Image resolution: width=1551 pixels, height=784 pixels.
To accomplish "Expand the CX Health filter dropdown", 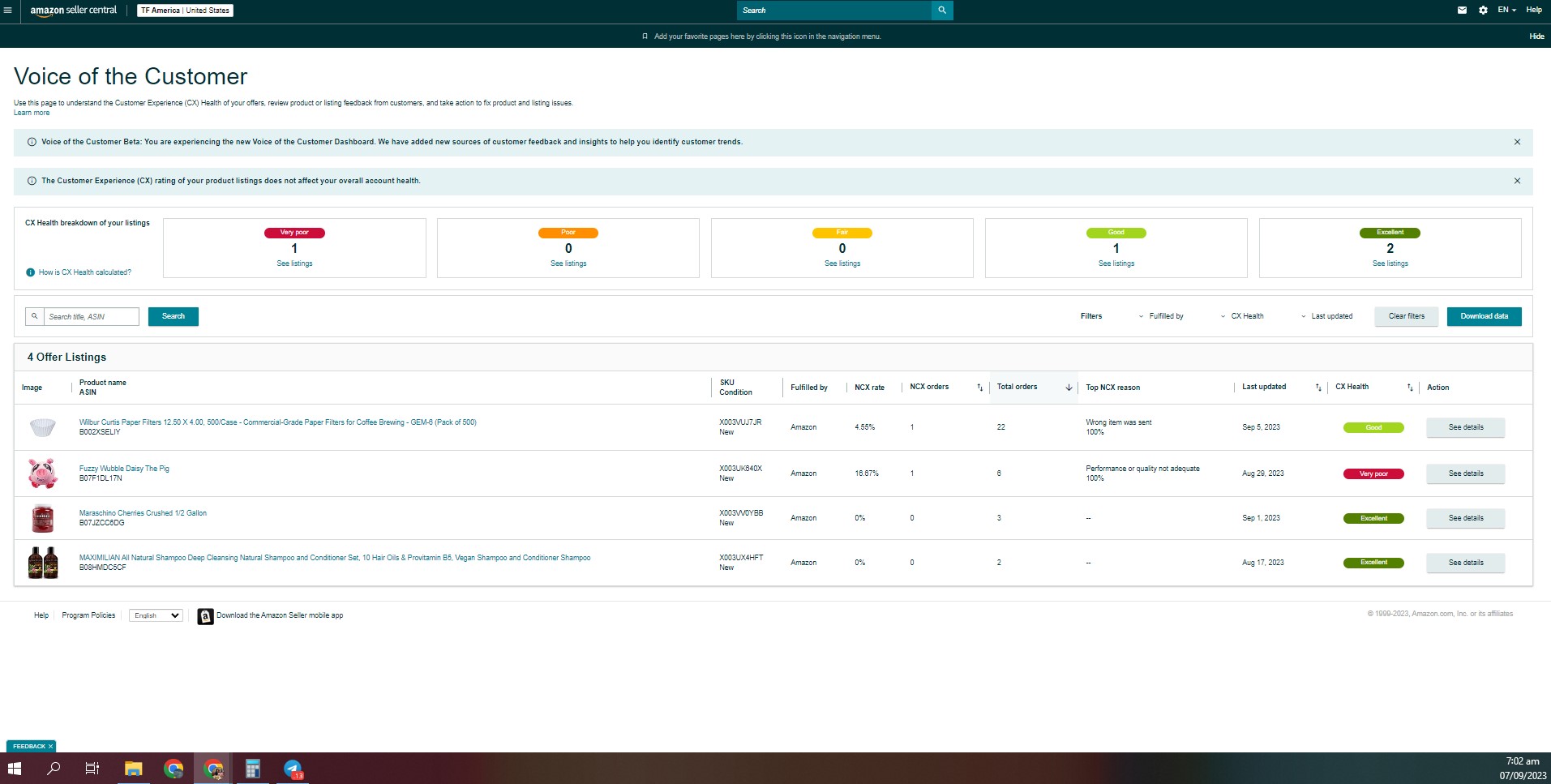I will click(1242, 316).
